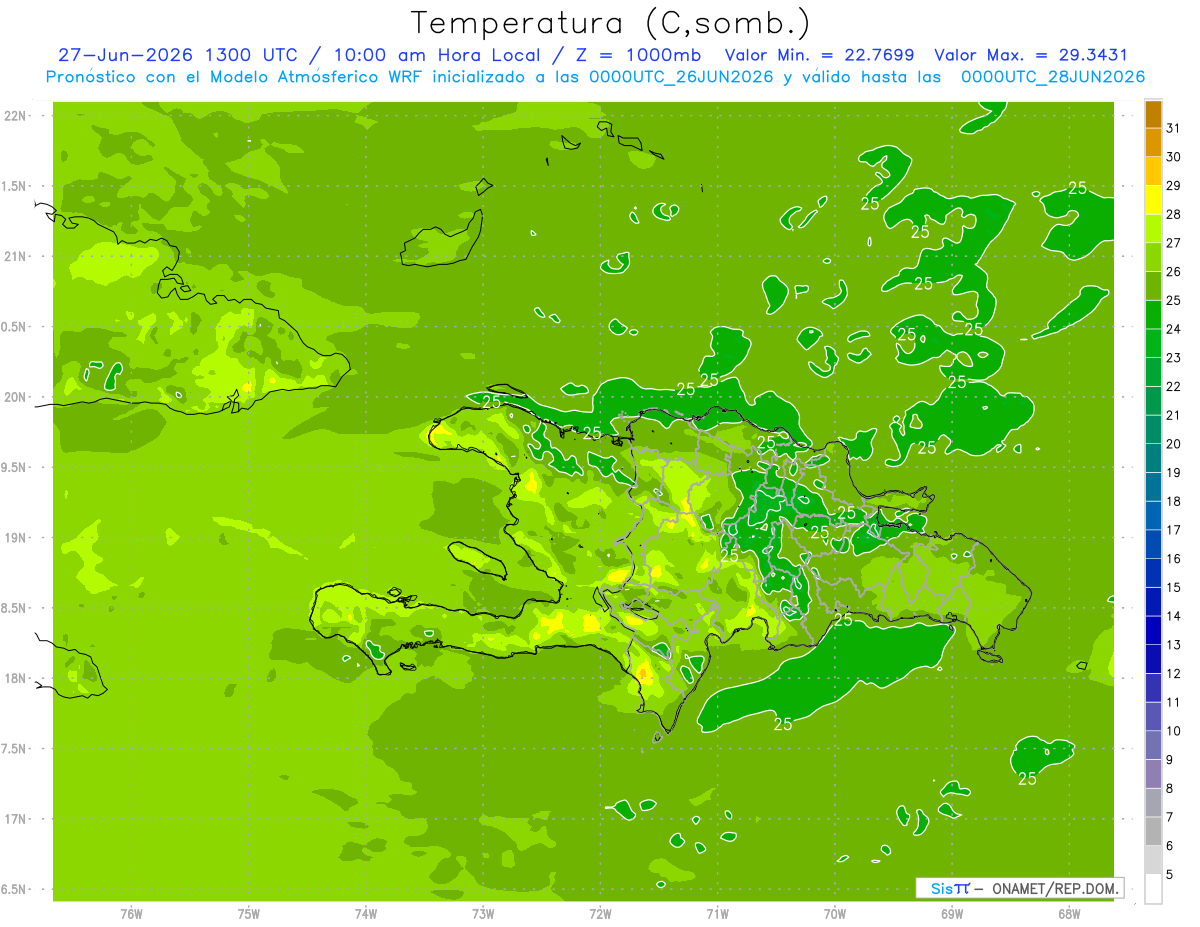Click the '17N' latitude axis label
The image size is (1200, 927).
click(x=16, y=820)
